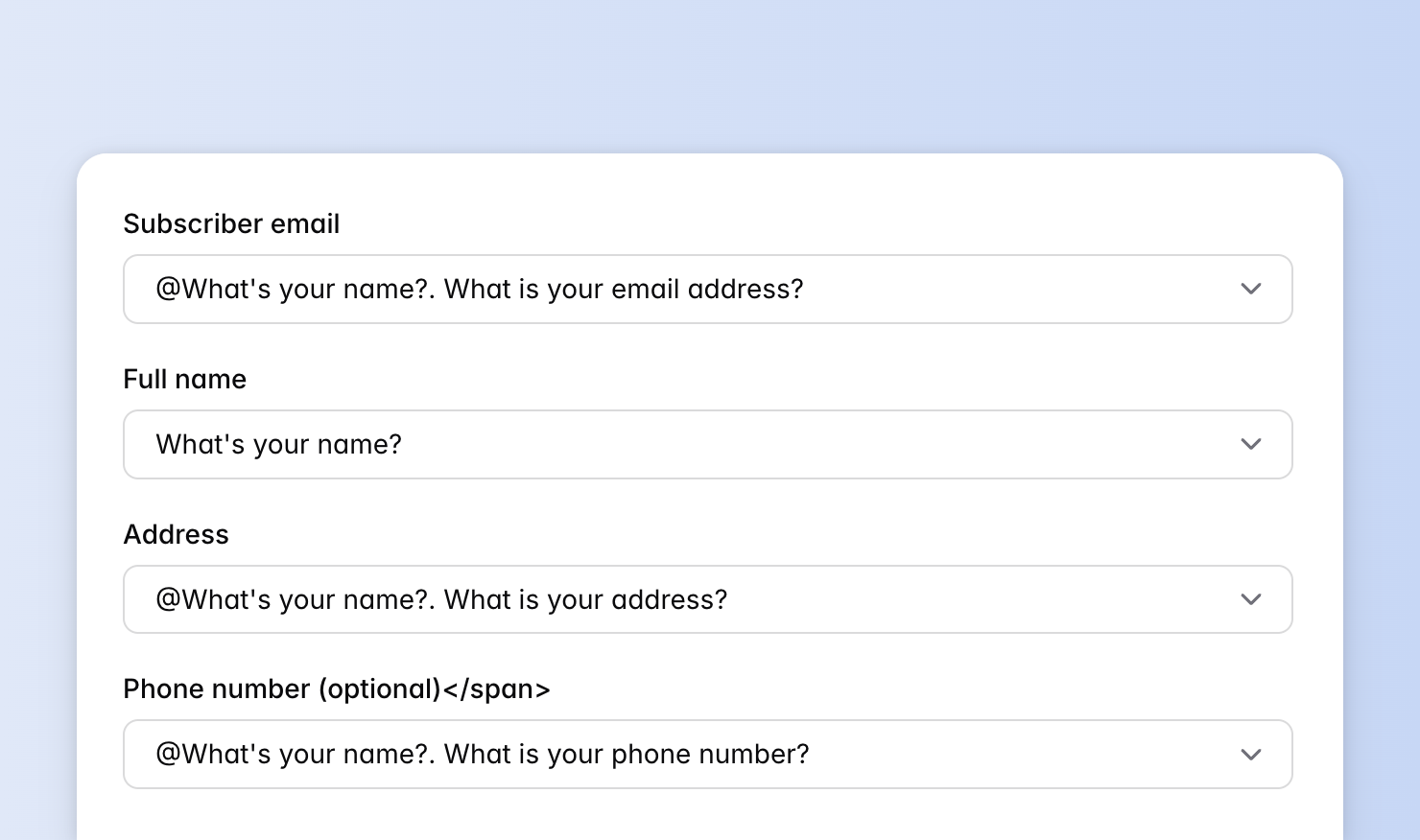Click the address question mapping text
This screenshot has width=1420, height=840.
click(x=441, y=599)
